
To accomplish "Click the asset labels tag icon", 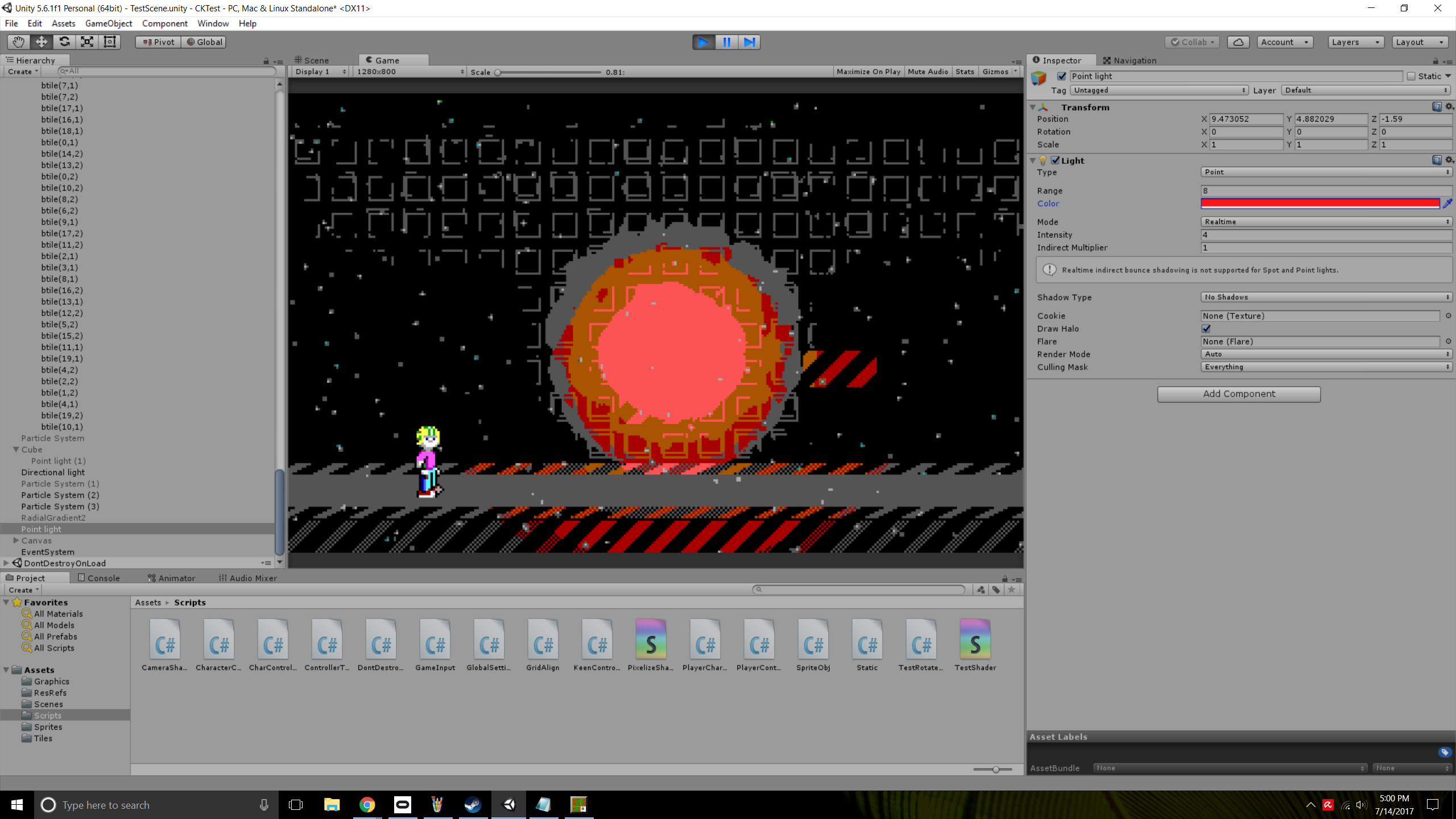I will pos(1445,752).
